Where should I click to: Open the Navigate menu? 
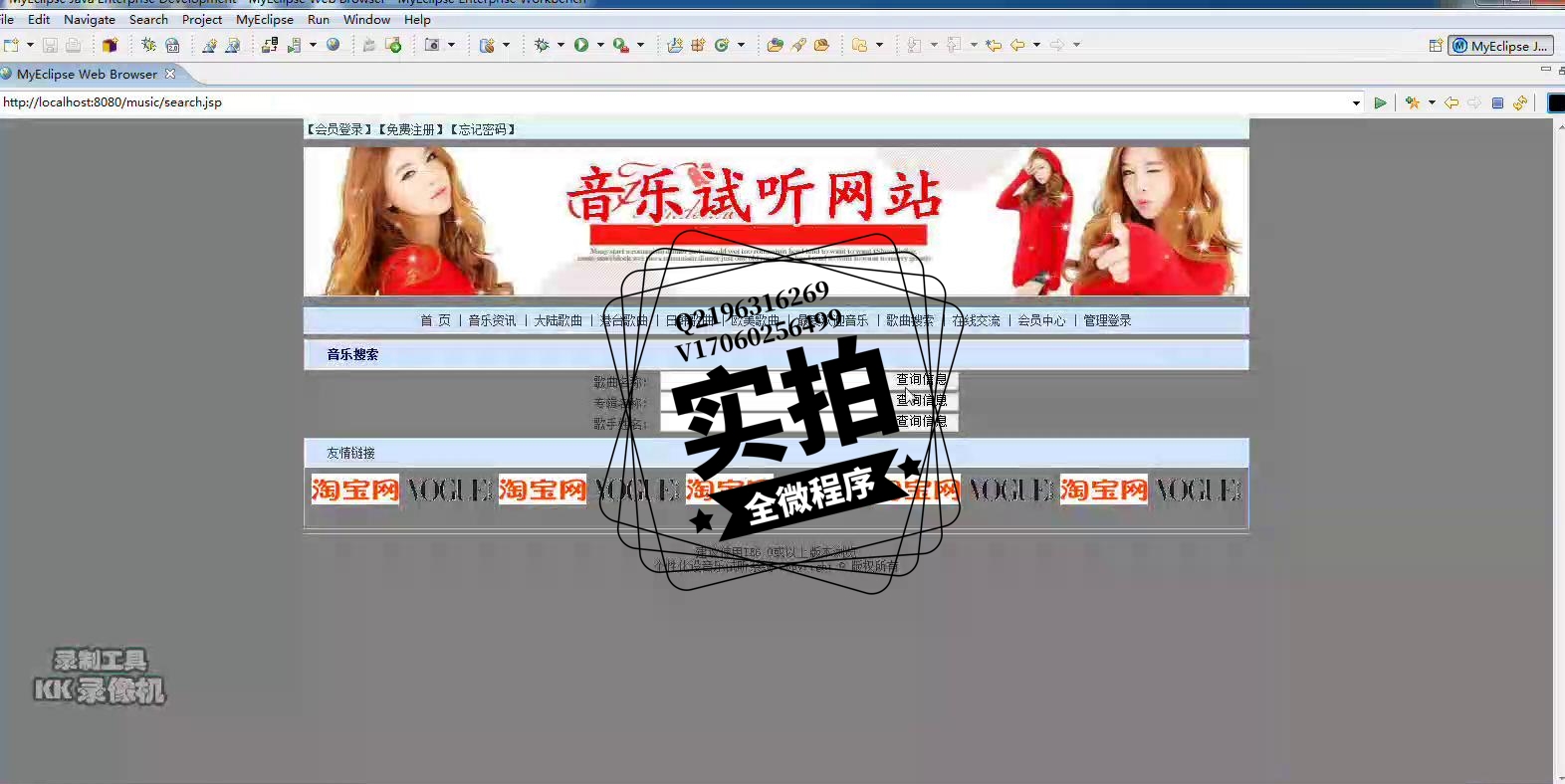[90, 19]
